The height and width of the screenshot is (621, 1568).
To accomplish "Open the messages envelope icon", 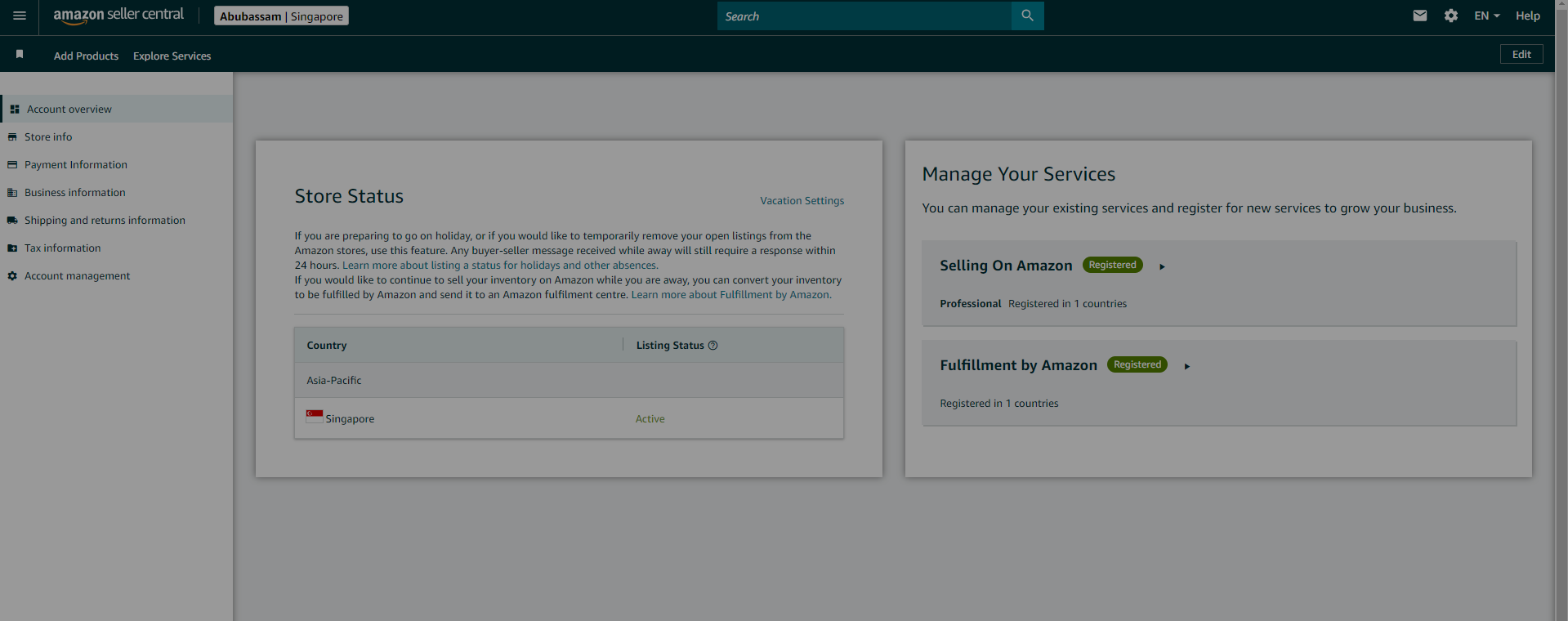I will tap(1420, 16).
